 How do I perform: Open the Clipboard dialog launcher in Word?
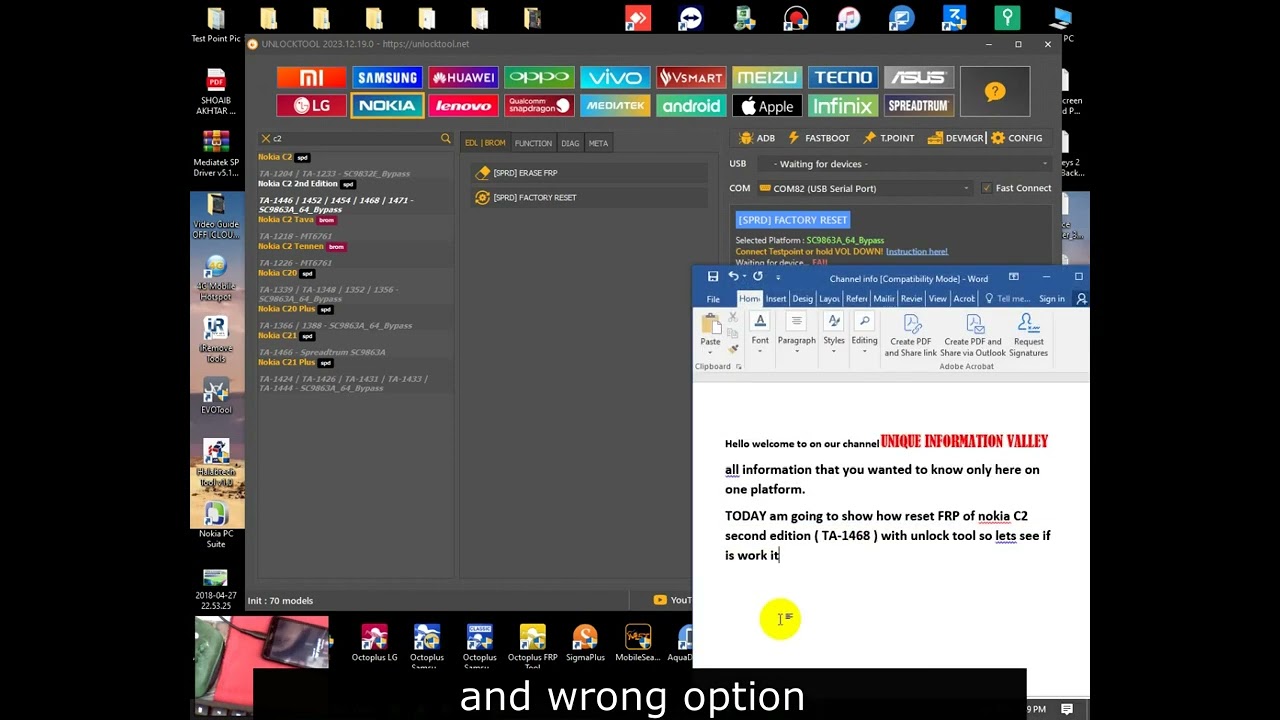point(739,367)
